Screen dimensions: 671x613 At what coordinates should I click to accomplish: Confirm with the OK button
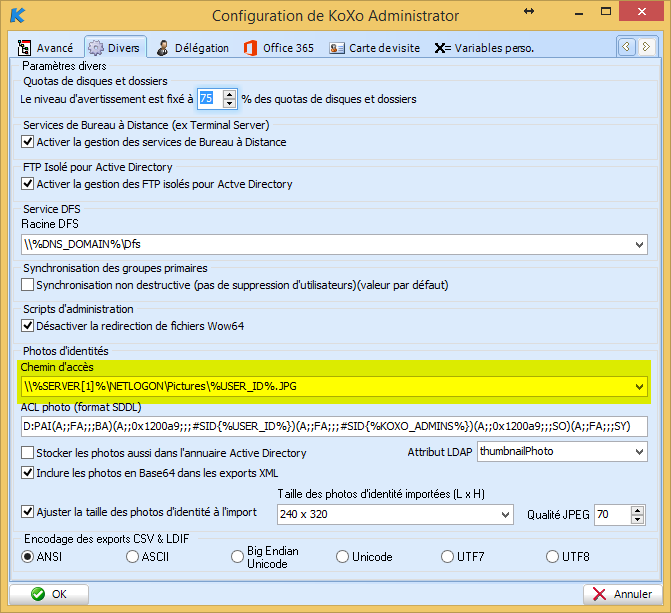[49, 594]
